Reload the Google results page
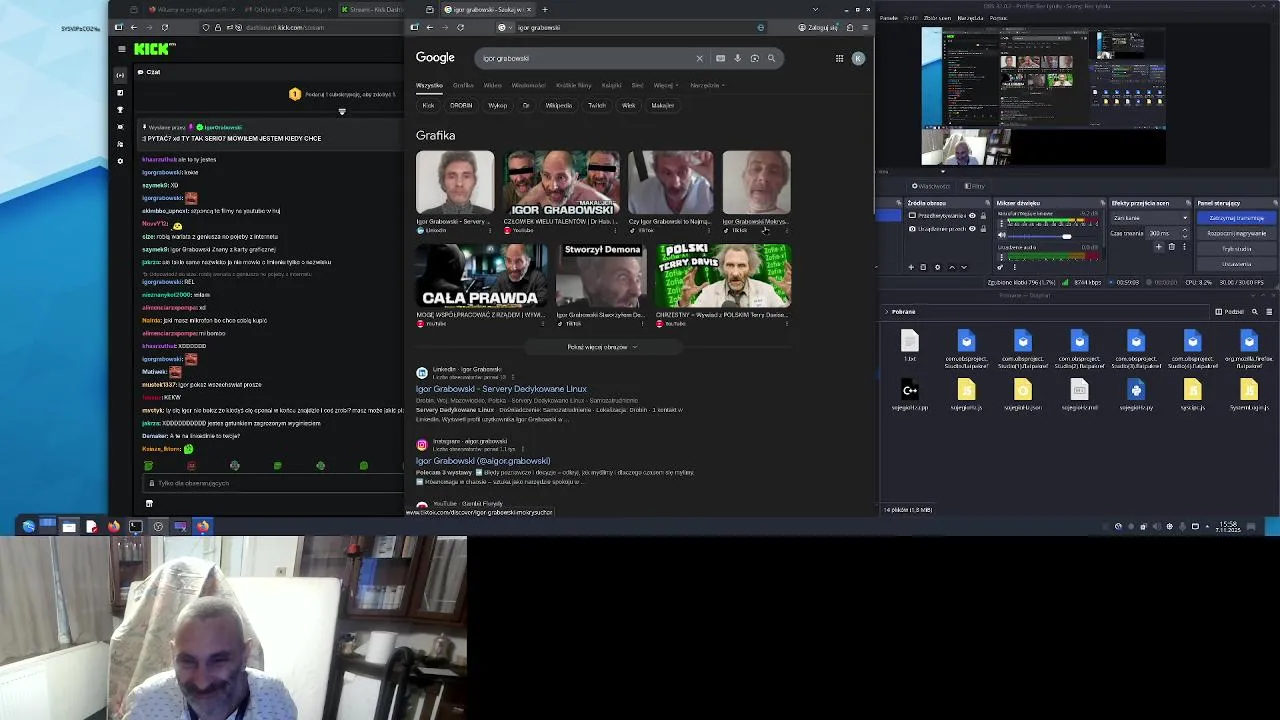This screenshot has width=1280, height=720. point(460,27)
